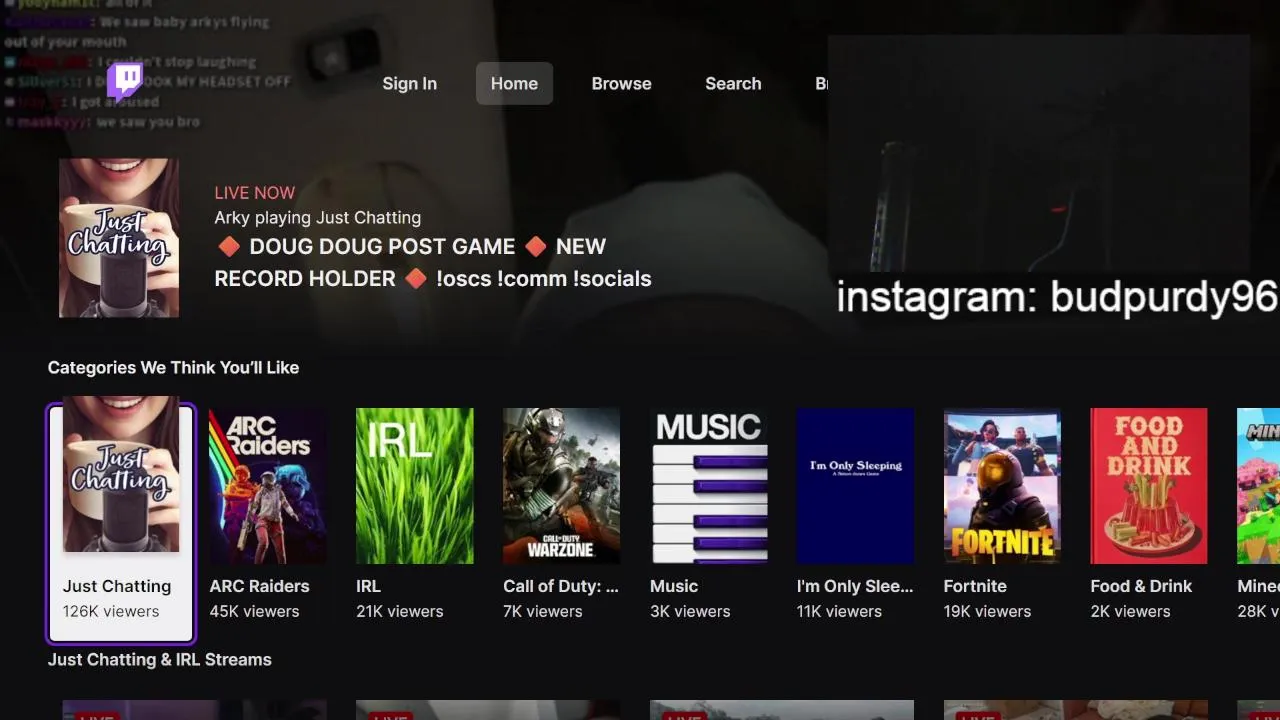This screenshot has height=720, width=1280.
Task: Select the Just Chatting category card
Action: point(121,523)
